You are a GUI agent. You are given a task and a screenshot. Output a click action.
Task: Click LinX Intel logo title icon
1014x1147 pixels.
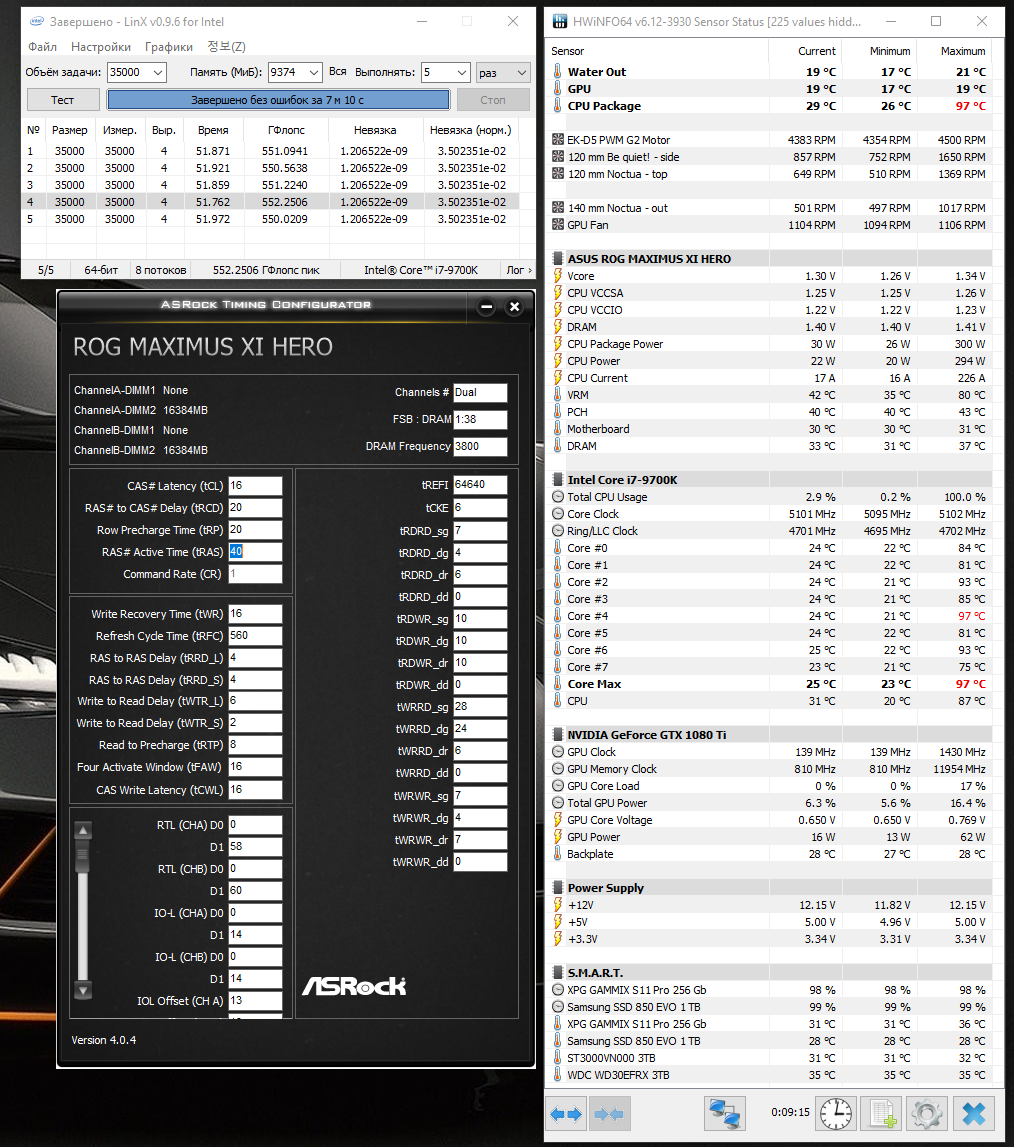pyautogui.click(x=37, y=21)
